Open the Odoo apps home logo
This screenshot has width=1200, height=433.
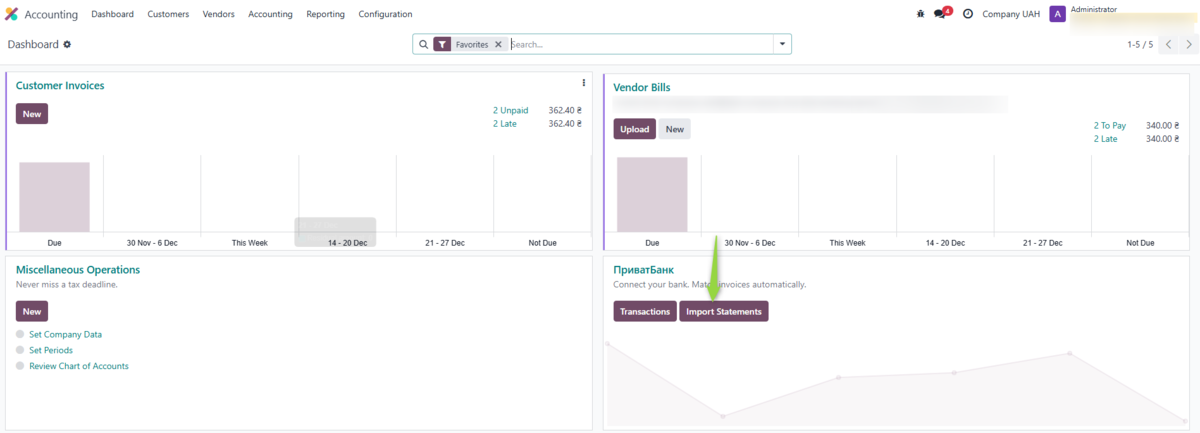point(12,14)
